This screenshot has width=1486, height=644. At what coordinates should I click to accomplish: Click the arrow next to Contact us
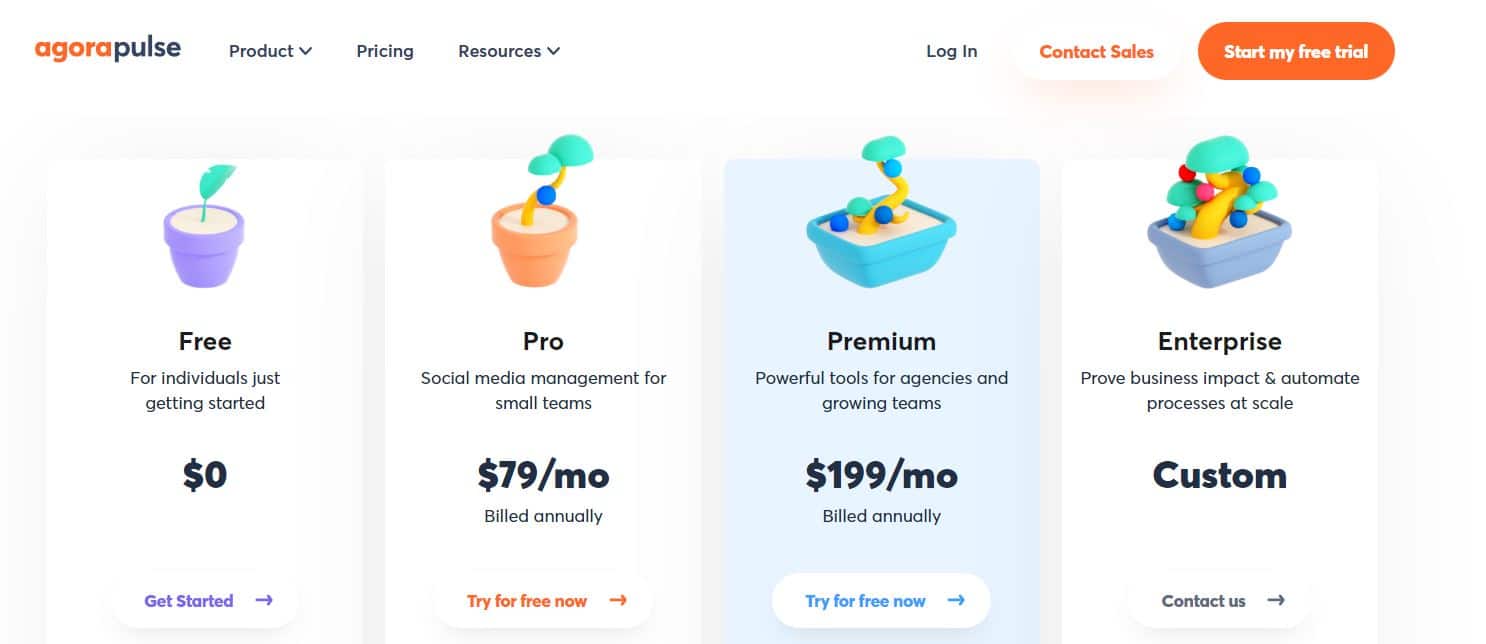click(x=1276, y=601)
